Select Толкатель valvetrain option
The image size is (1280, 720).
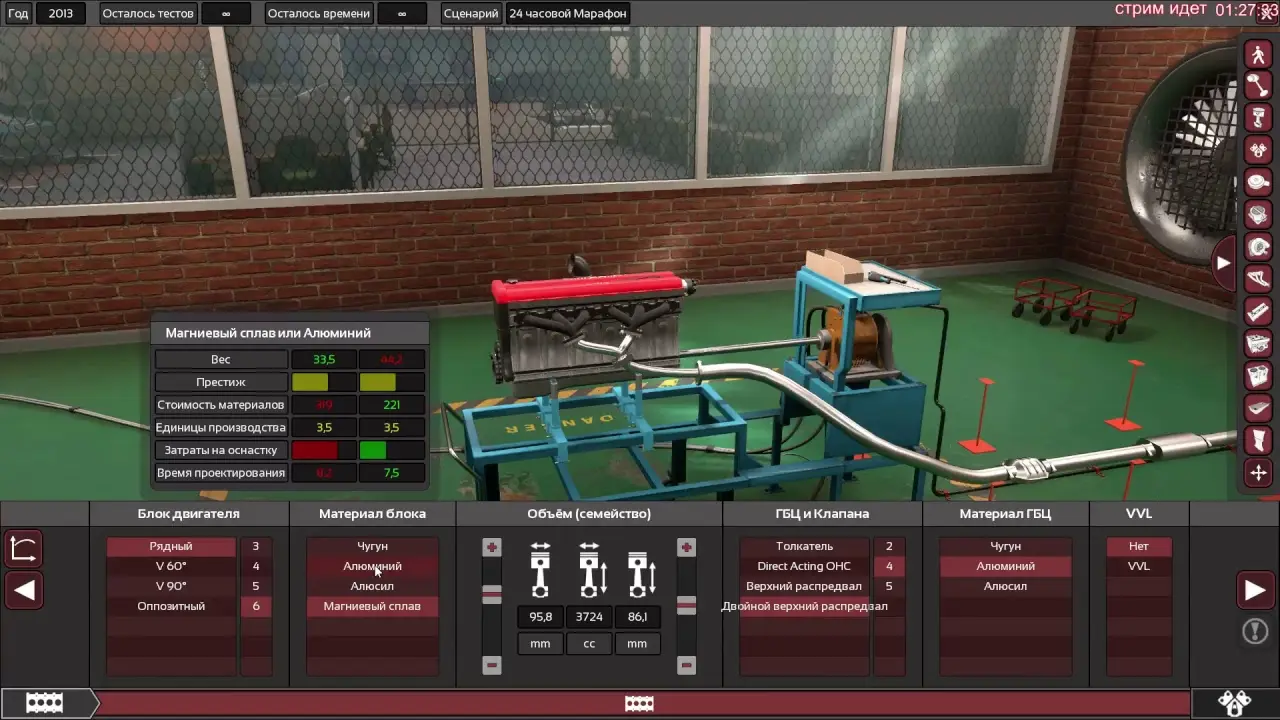pos(805,546)
